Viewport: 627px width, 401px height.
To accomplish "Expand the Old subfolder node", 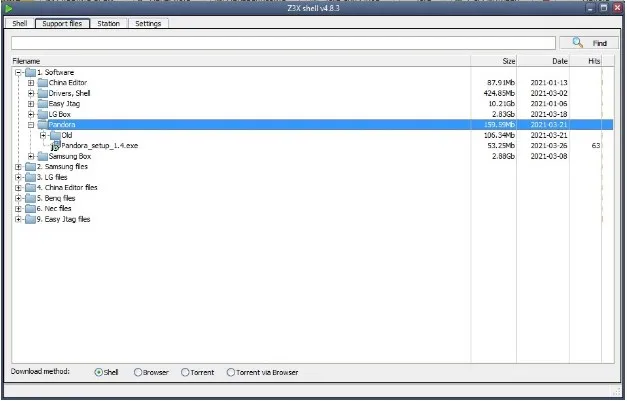I will click(x=43, y=136).
